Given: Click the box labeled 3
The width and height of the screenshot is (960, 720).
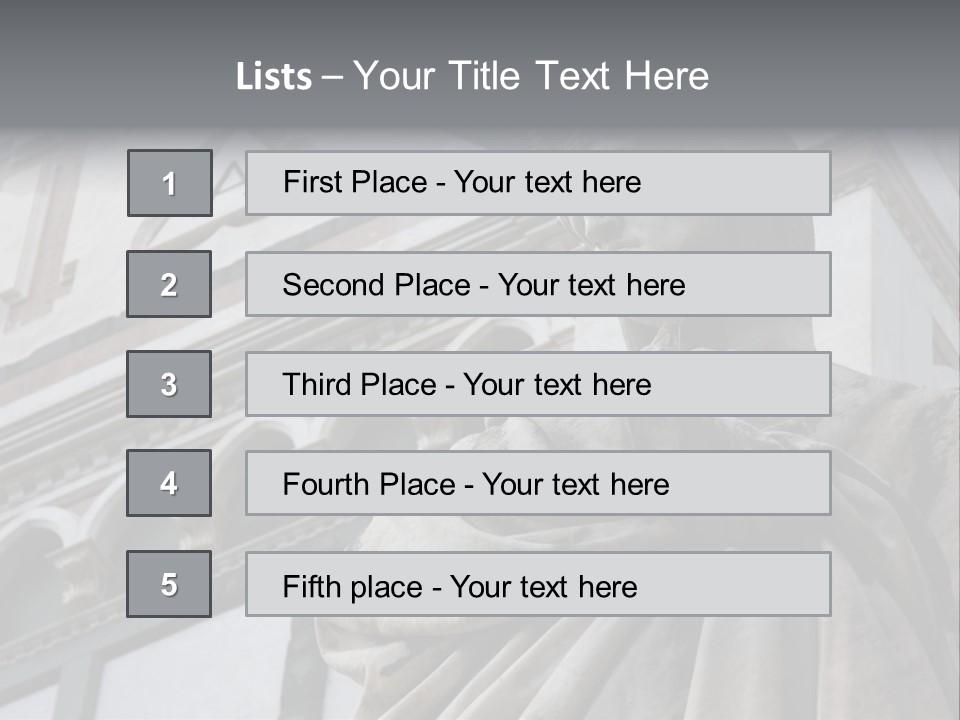Looking at the screenshot, I should pos(169,384).
